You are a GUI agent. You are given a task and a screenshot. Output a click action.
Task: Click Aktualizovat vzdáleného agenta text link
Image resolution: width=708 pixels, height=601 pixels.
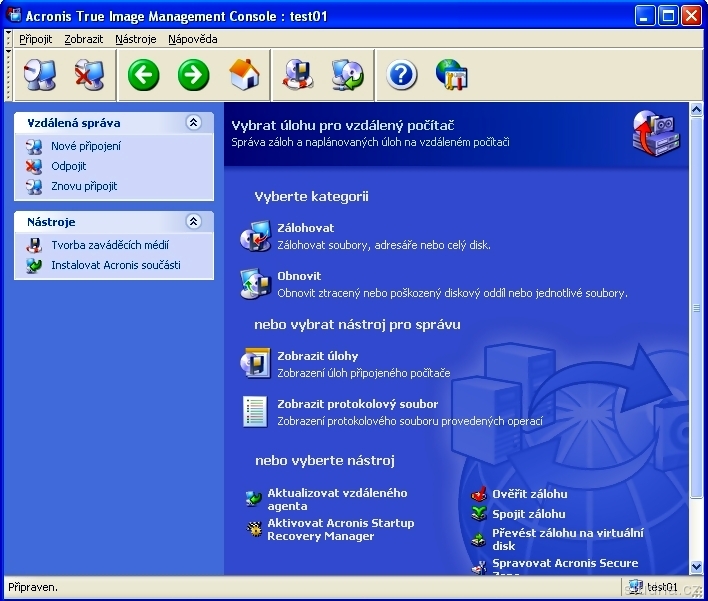(337, 499)
